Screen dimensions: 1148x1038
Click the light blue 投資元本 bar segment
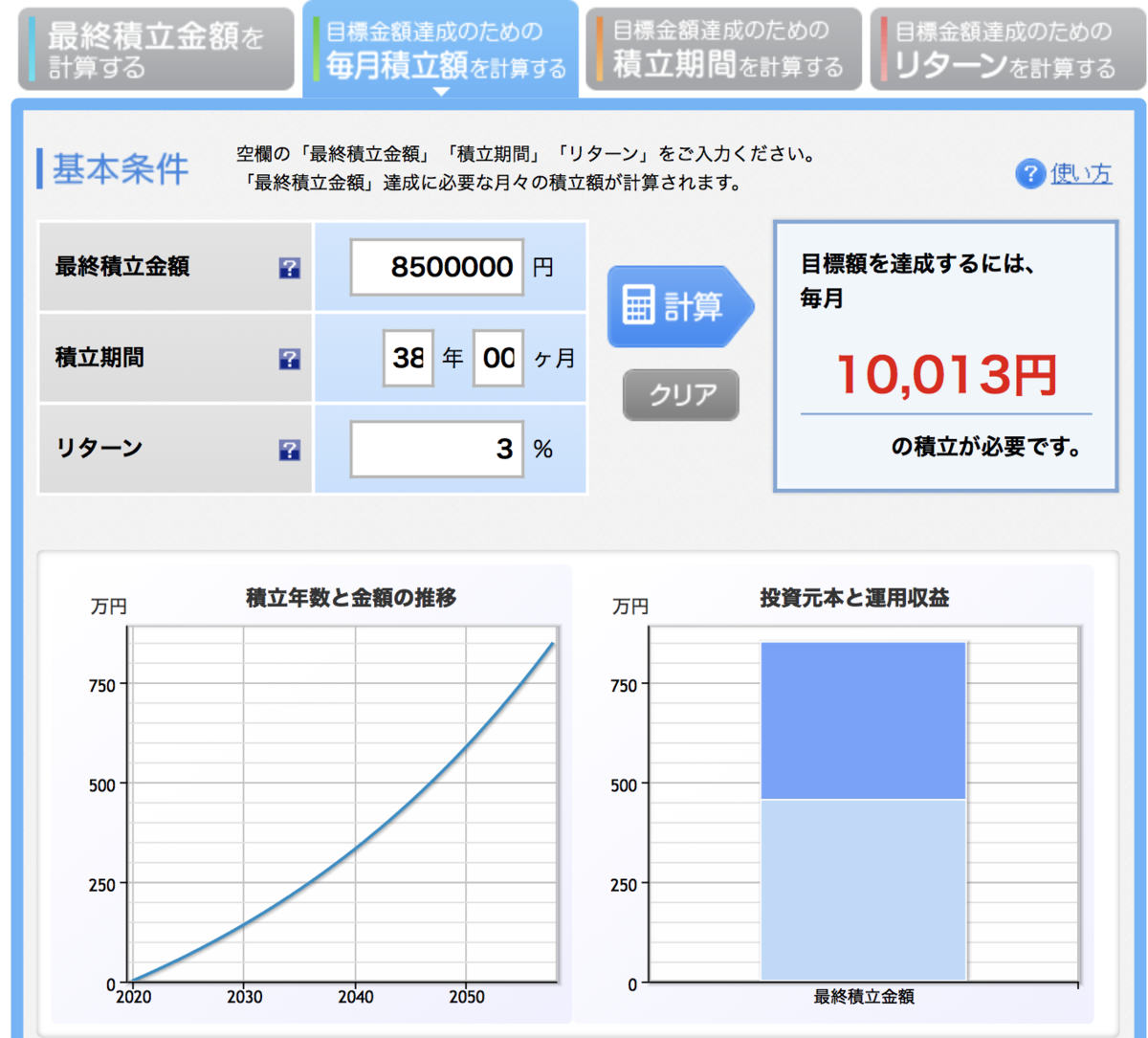coord(864,890)
